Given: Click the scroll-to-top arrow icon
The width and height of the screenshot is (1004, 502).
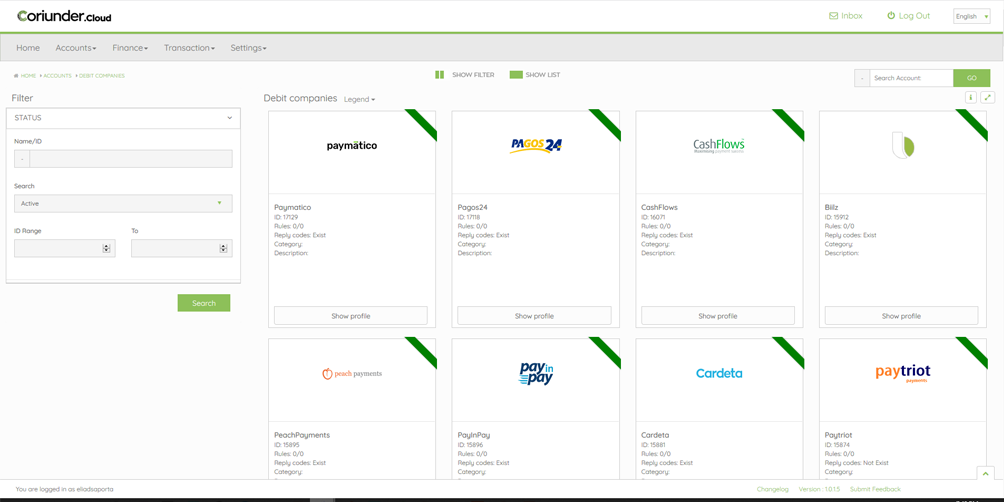Looking at the screenshot, I should point(985,474).
